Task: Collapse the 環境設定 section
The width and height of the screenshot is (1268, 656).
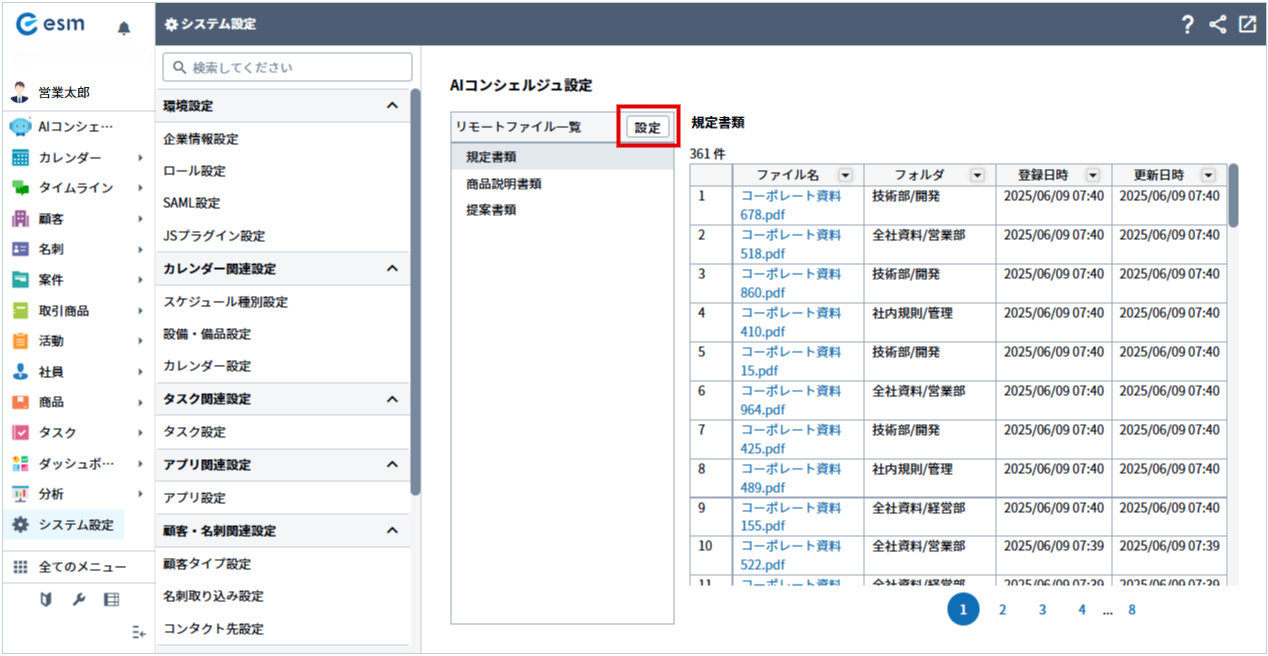Action: click(x=392, y=106)
